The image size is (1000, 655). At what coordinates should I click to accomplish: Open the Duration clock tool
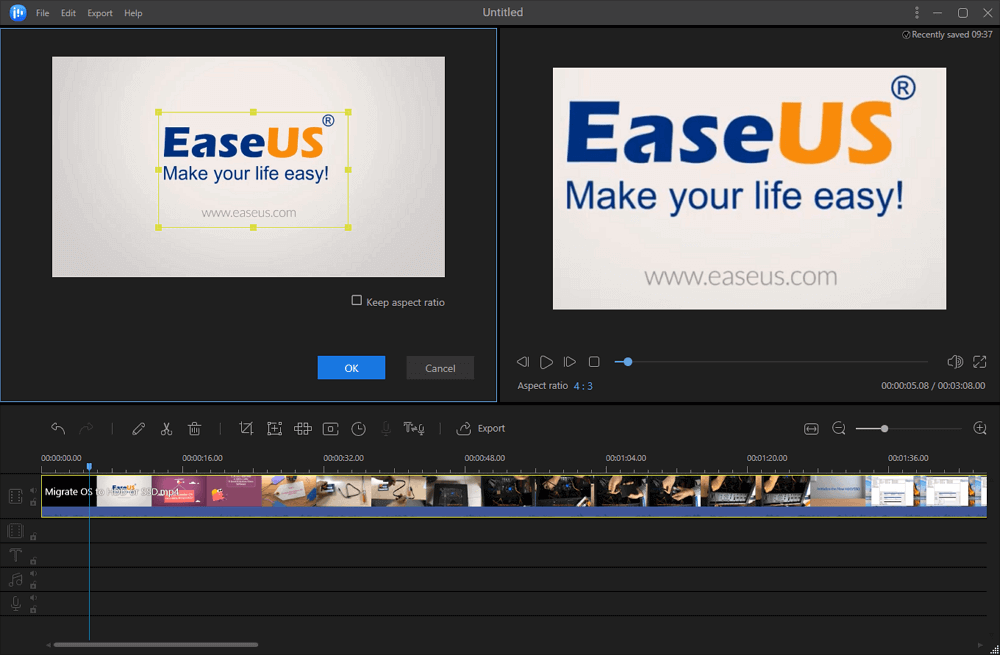point(359,429)
